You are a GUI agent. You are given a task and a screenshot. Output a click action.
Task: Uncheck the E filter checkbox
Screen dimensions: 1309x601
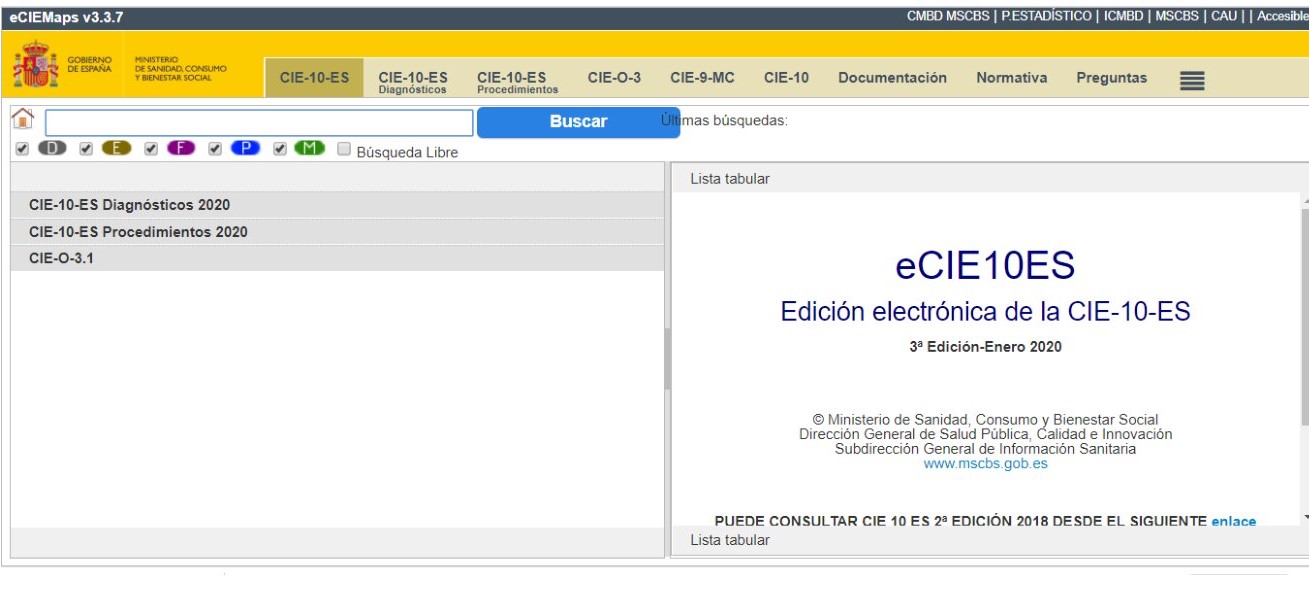click(87, 149)
